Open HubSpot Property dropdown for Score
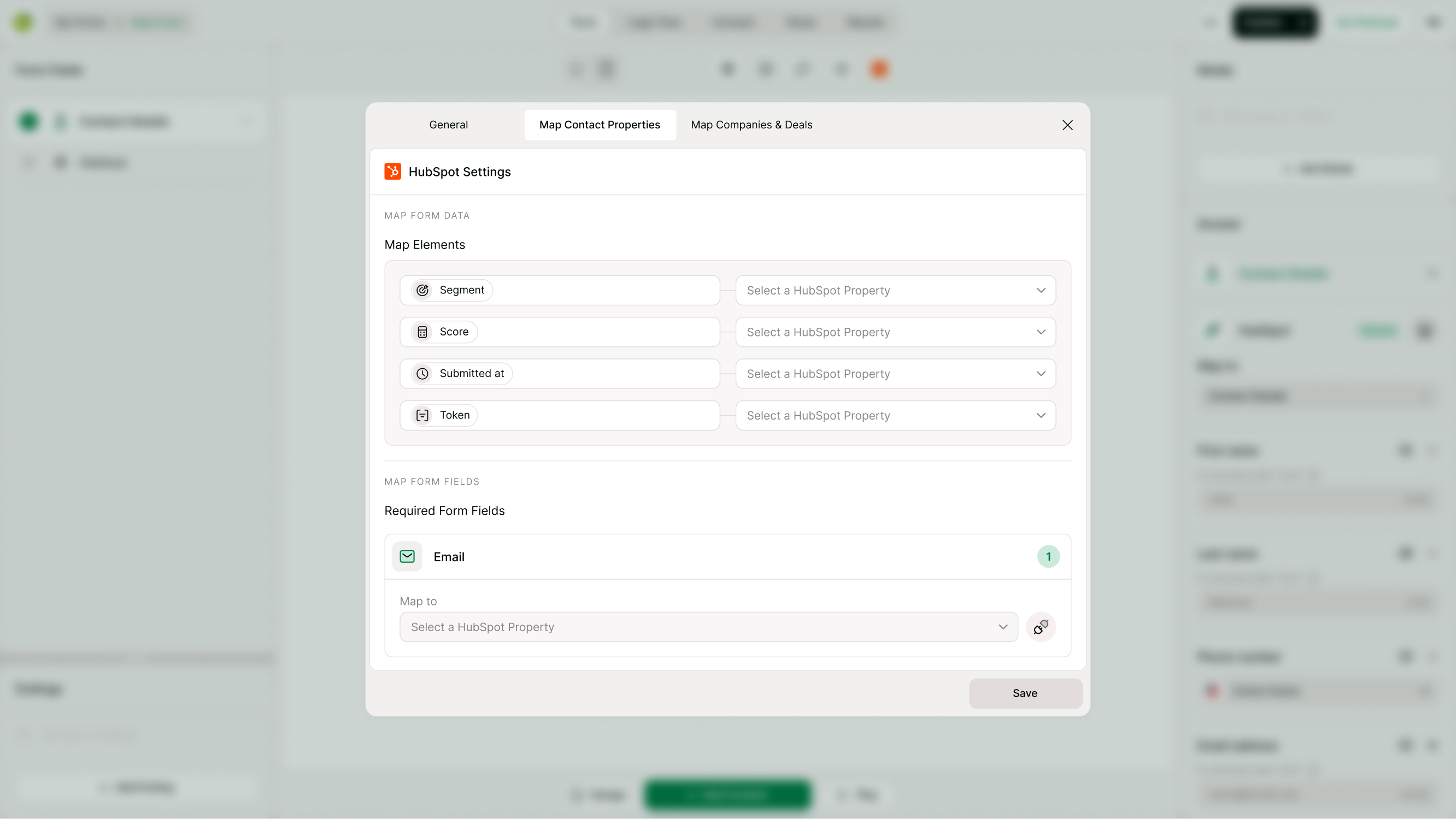This screenshot has height=819, width=1456. pyautogui.click(x=895, y=332)
